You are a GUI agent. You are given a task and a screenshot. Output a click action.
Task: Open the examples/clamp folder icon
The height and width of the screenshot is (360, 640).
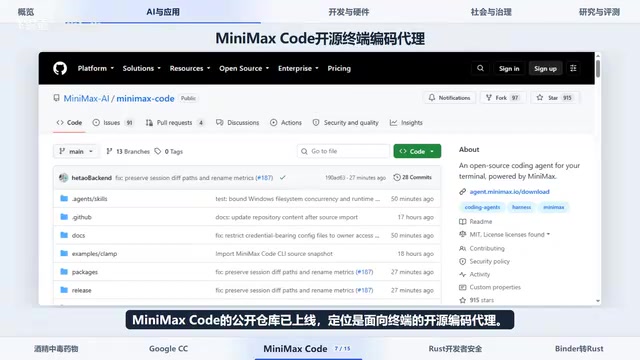click(x=64, y=253)
